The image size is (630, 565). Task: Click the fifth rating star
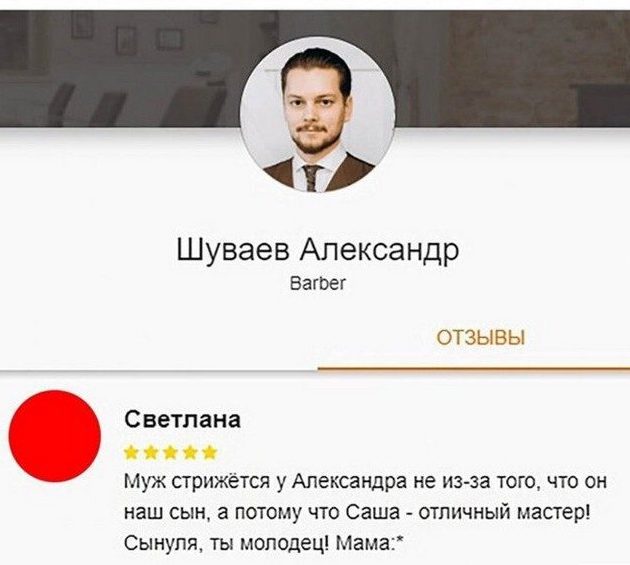click(x=209, y=452)
